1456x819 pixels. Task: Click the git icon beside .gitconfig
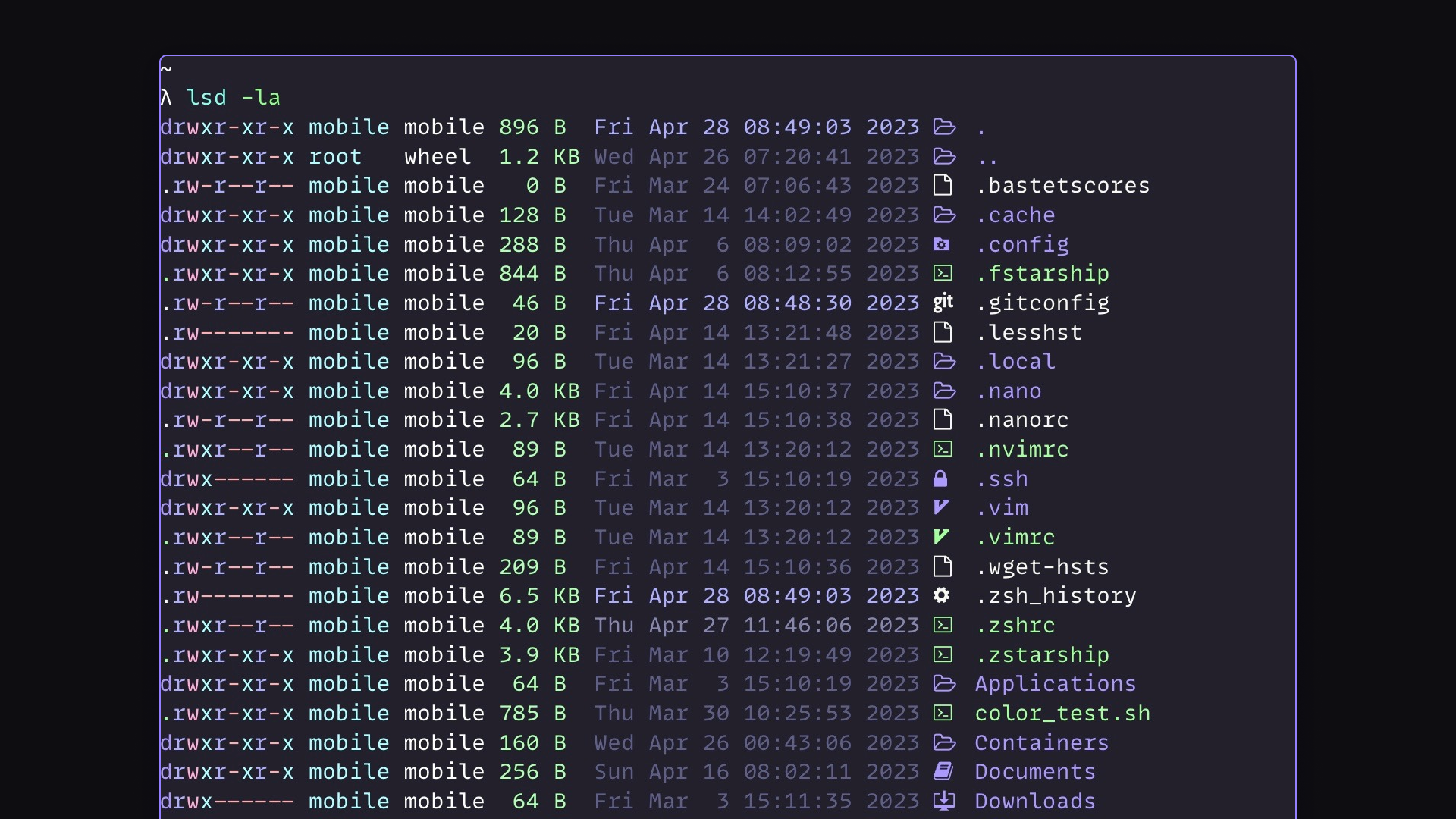[943, 303]
